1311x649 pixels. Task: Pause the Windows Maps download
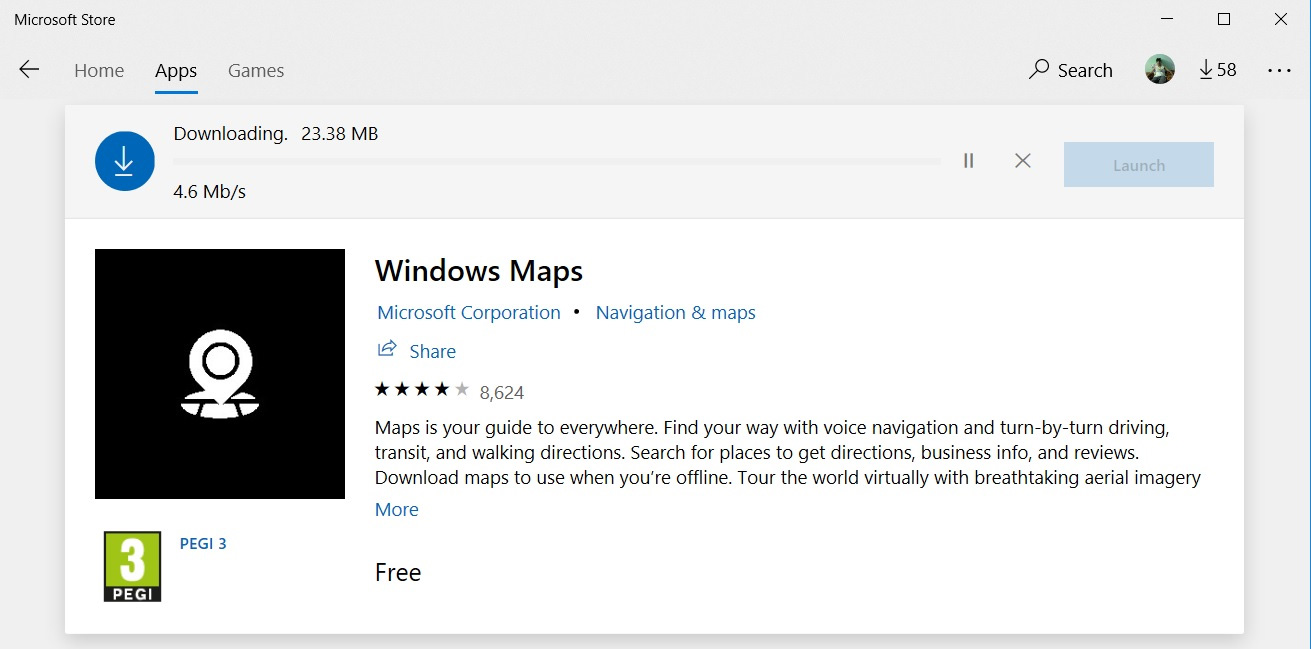[x=968, y=160]
